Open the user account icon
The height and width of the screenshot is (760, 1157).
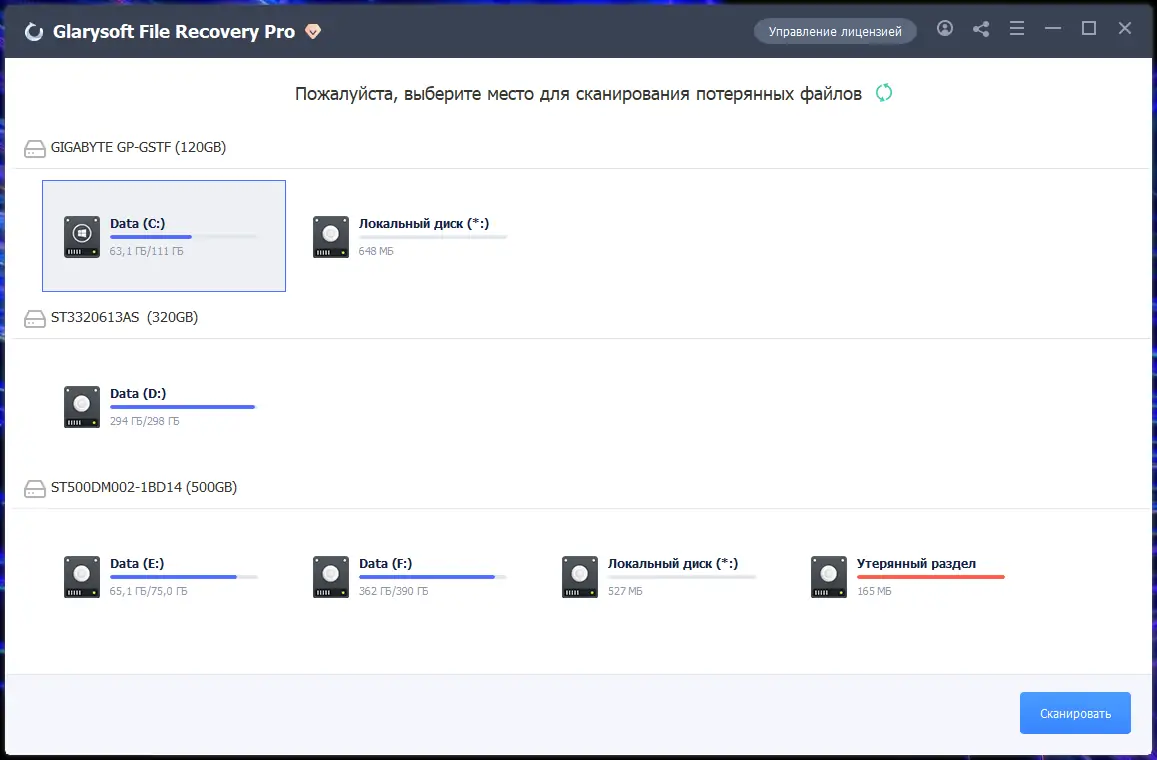click(x=945, y=28)
